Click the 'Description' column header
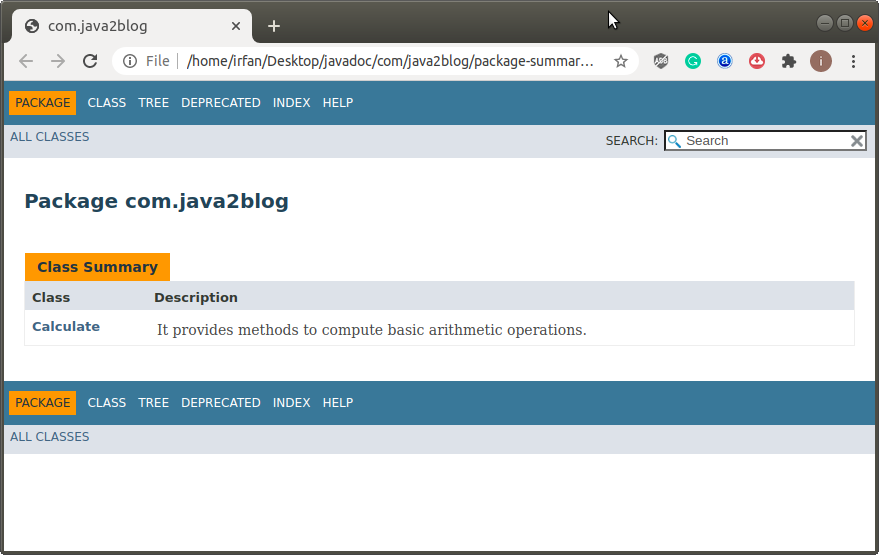This screenshot has height=555, width=879. [196, 297]
